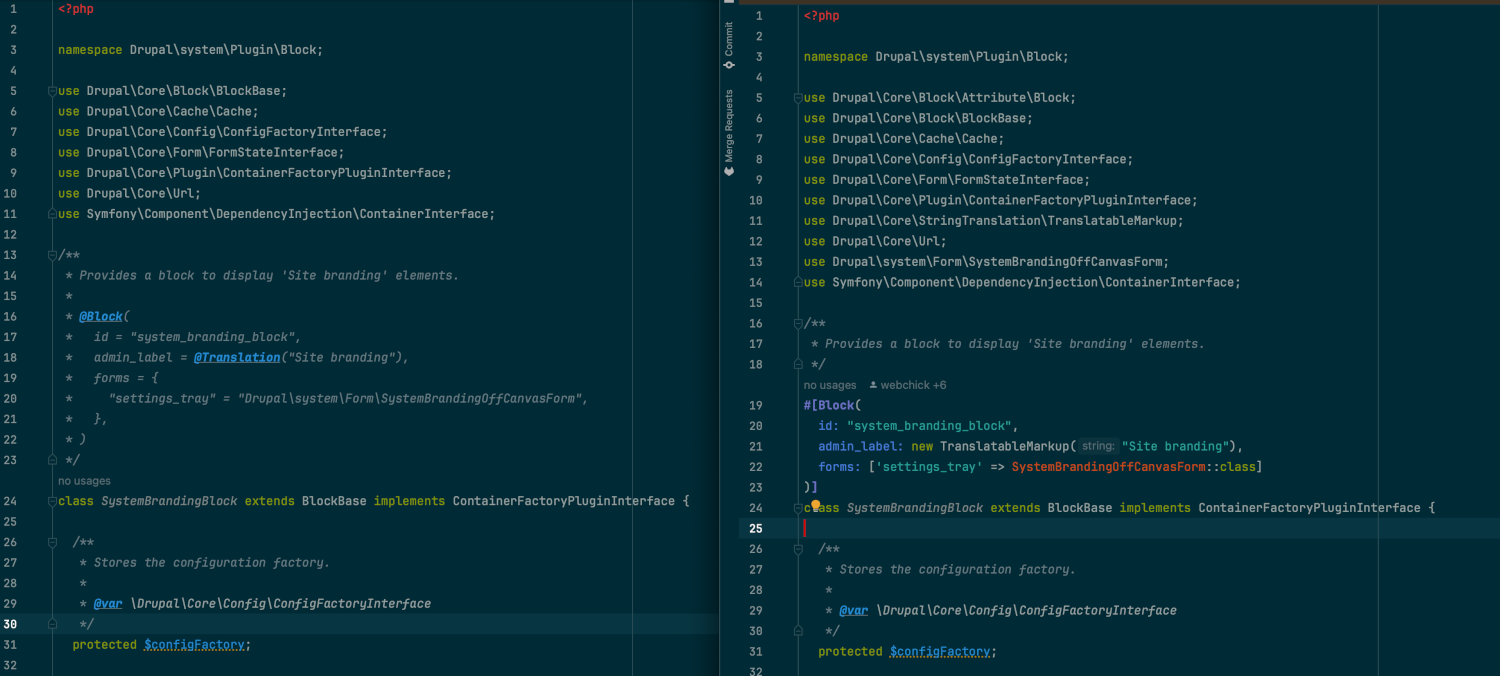Screen dimensions: 1500x676
Task: Collapse doc comment at right editor line 16
Action: click(x=798, y=323)
